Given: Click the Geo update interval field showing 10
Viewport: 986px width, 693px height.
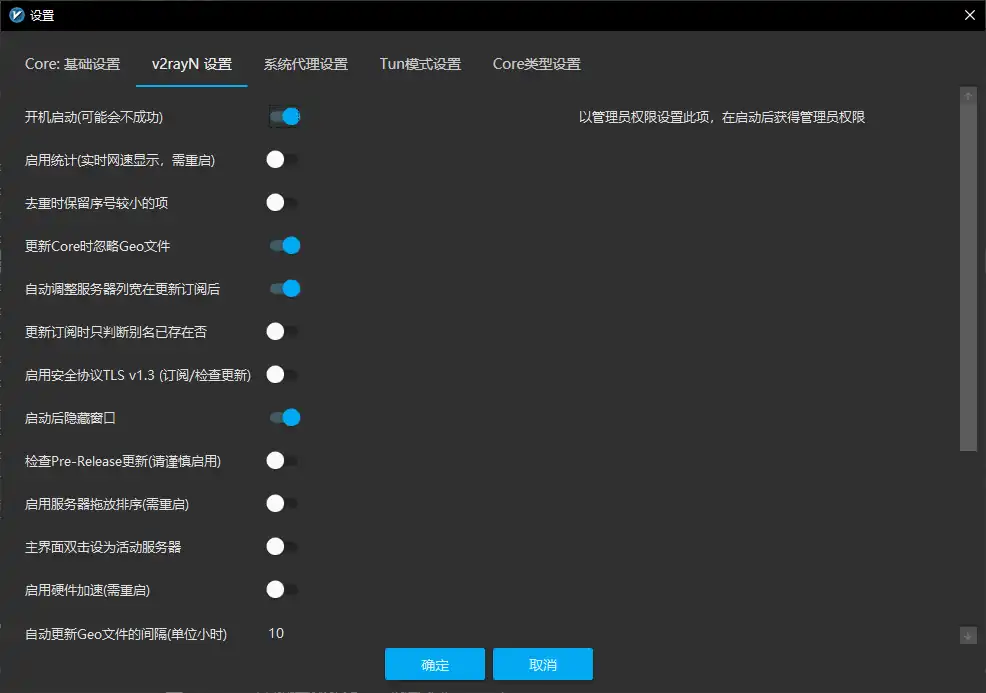Looking at the screenshot, I should click(277, 633).
